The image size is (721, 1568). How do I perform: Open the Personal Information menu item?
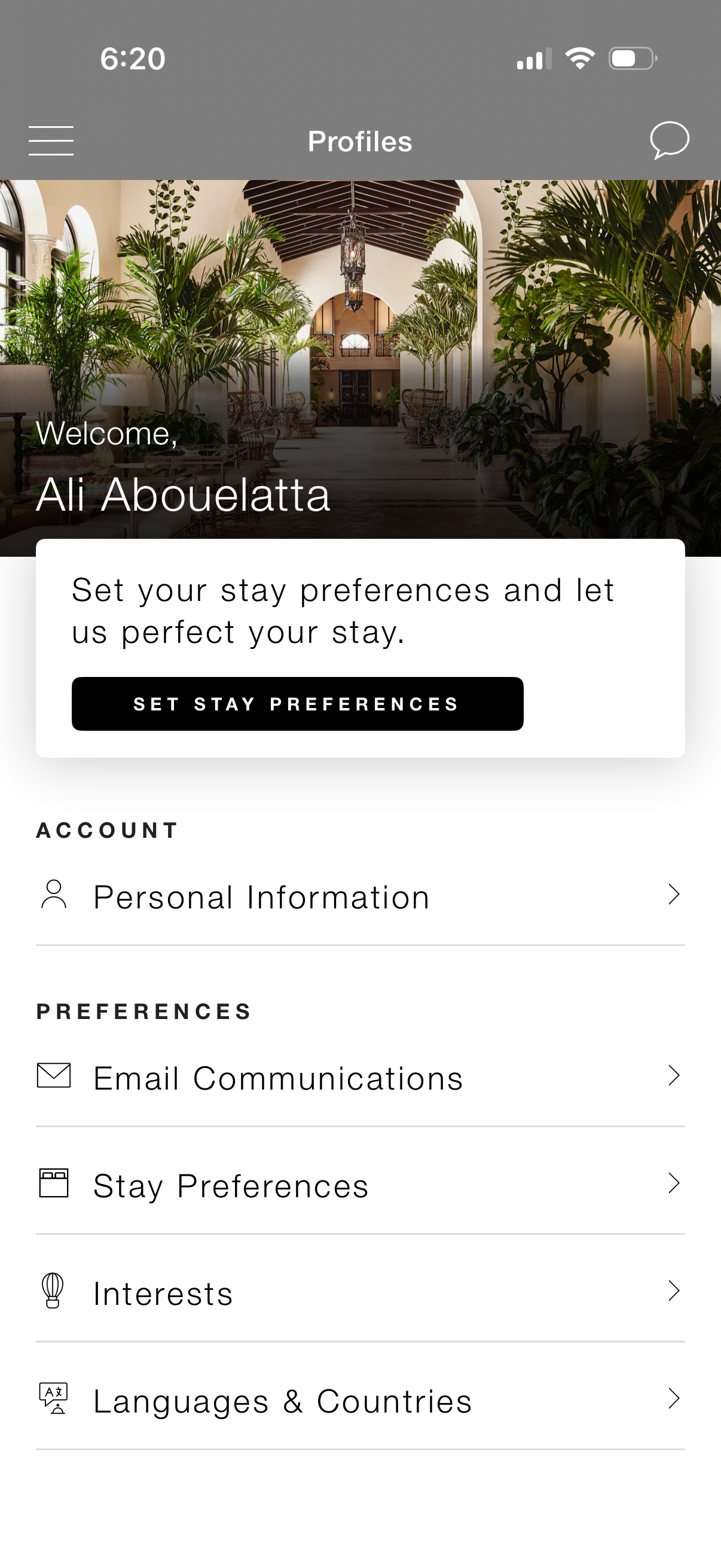click(x=262, y=897)
